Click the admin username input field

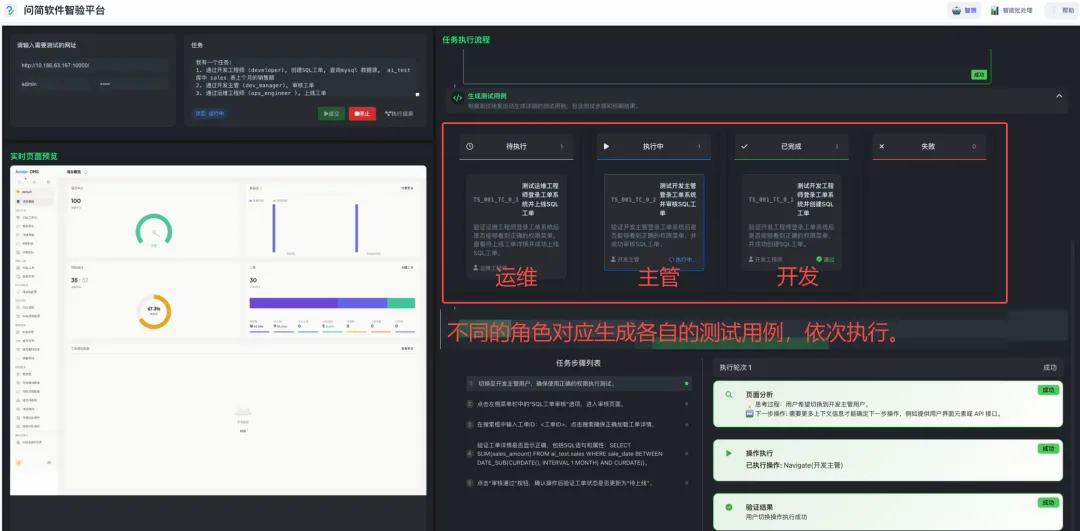[54, 83]
